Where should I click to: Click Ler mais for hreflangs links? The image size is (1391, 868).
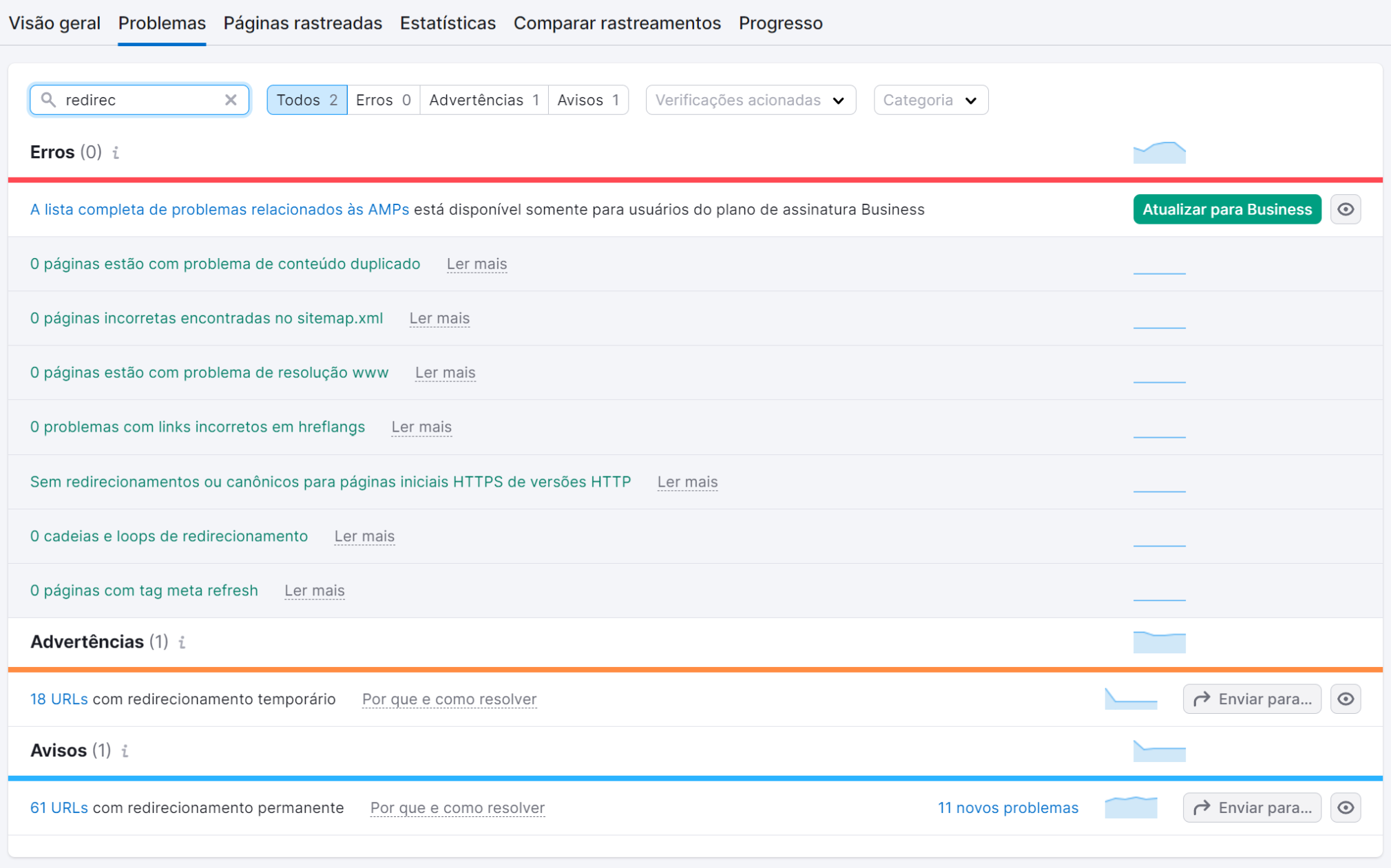(421, 427)
